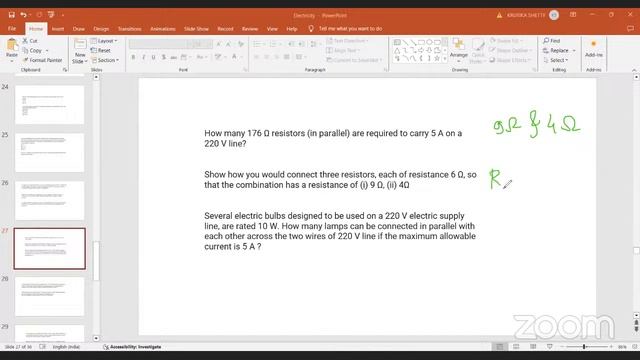
Task: Click the Paste clipboard icon
Action: (12, 44)
